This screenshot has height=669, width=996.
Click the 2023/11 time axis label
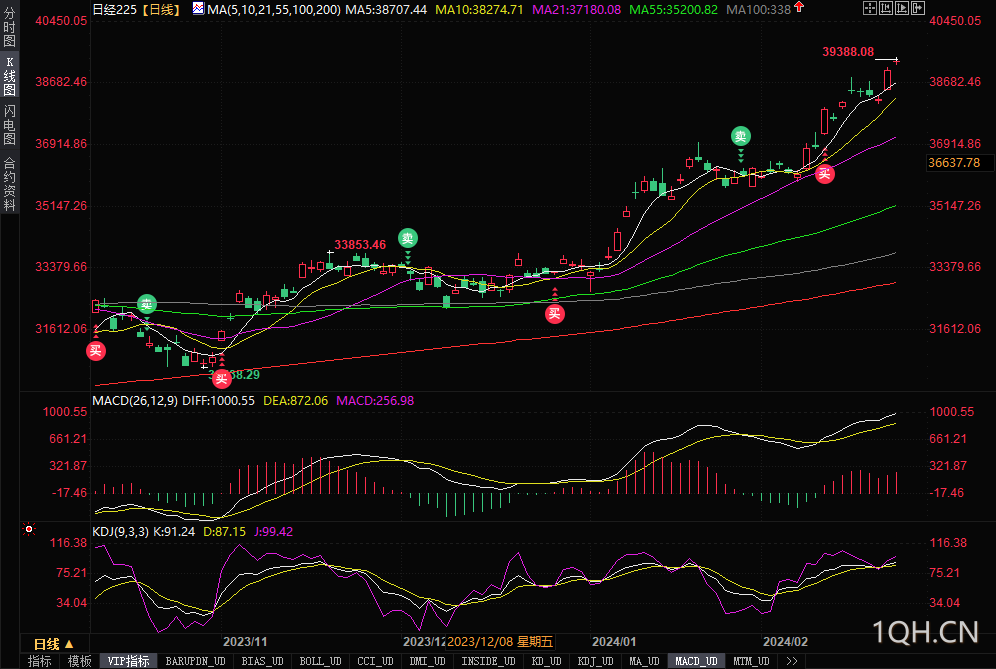point(245,642)
